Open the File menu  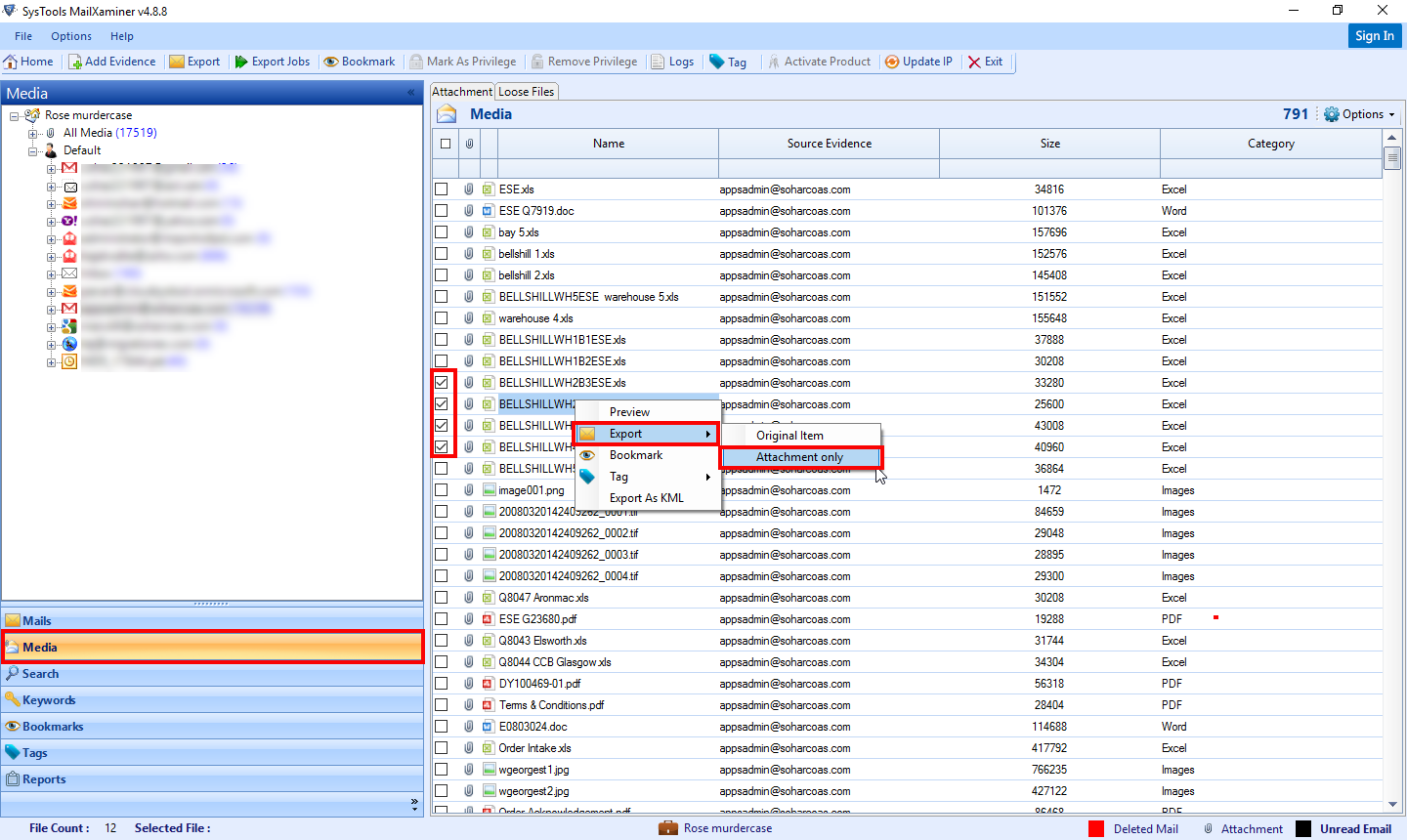23,36
